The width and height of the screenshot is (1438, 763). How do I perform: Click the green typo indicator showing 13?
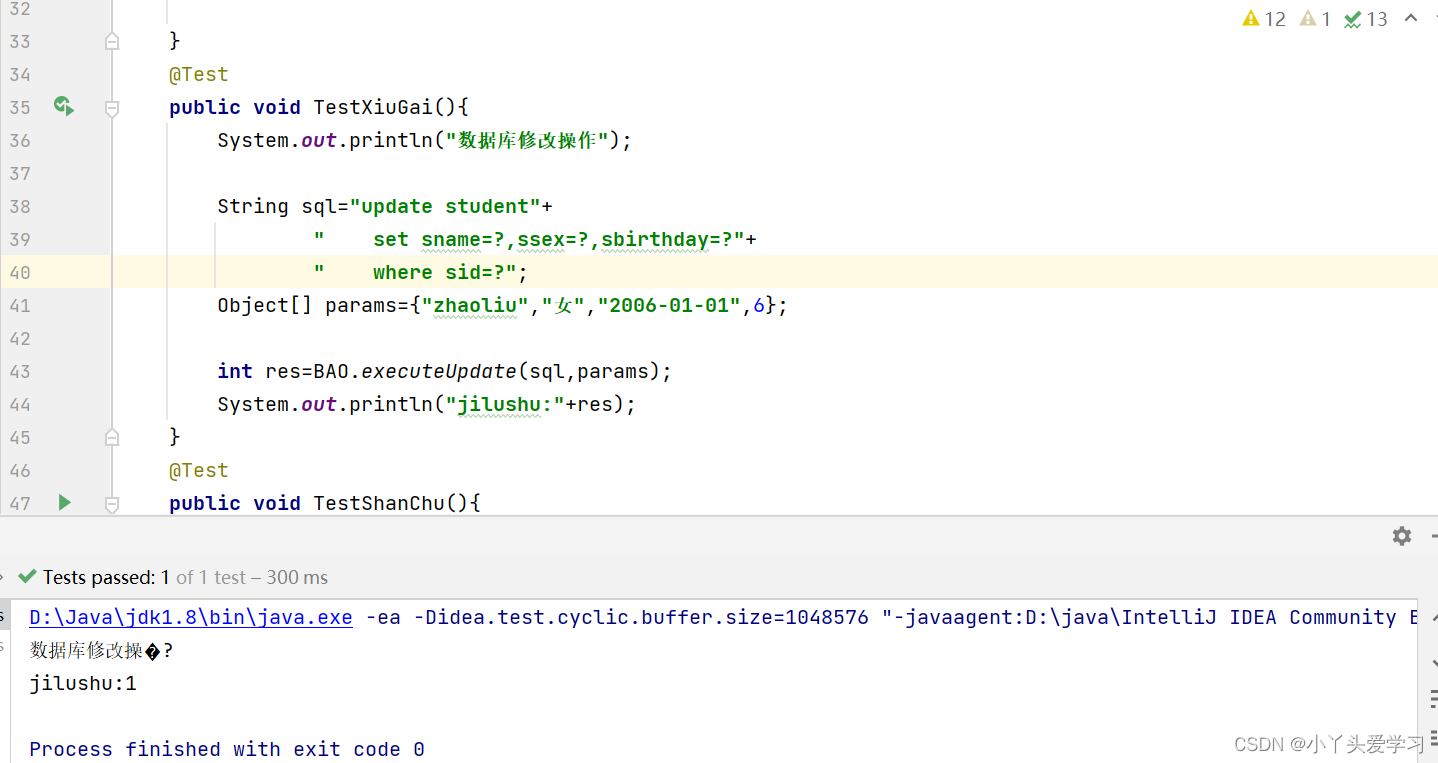point(1366,19)
